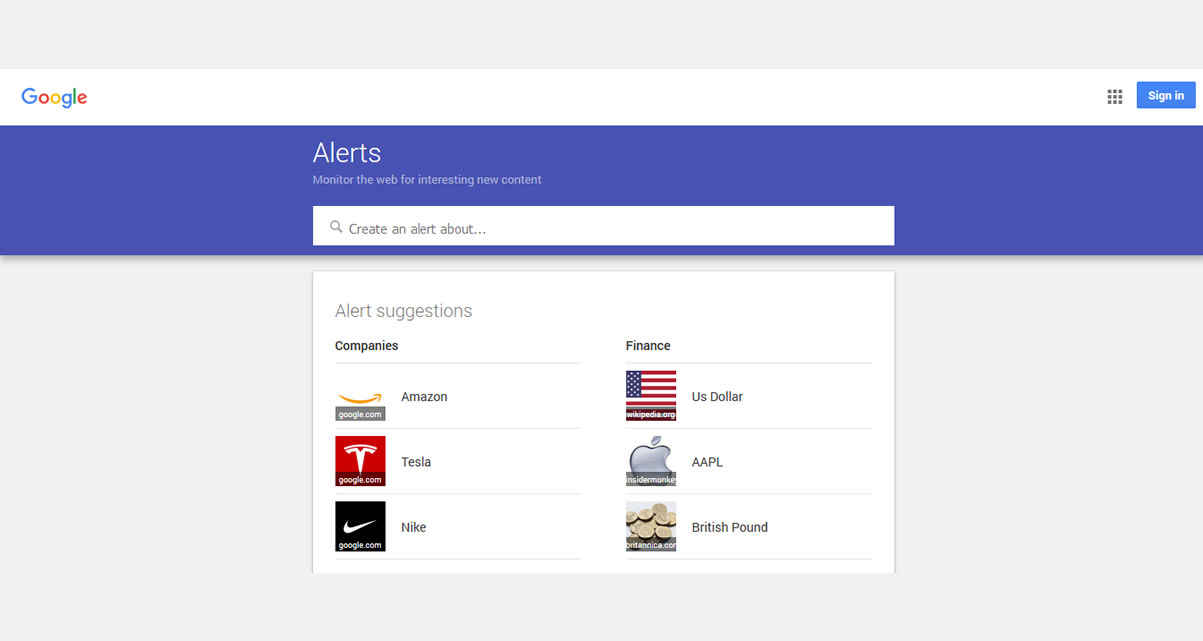Select the Tesla alert suggestion
This screenshot has width=1203, height=641.
pyautogui.click(x=458, y=461)
